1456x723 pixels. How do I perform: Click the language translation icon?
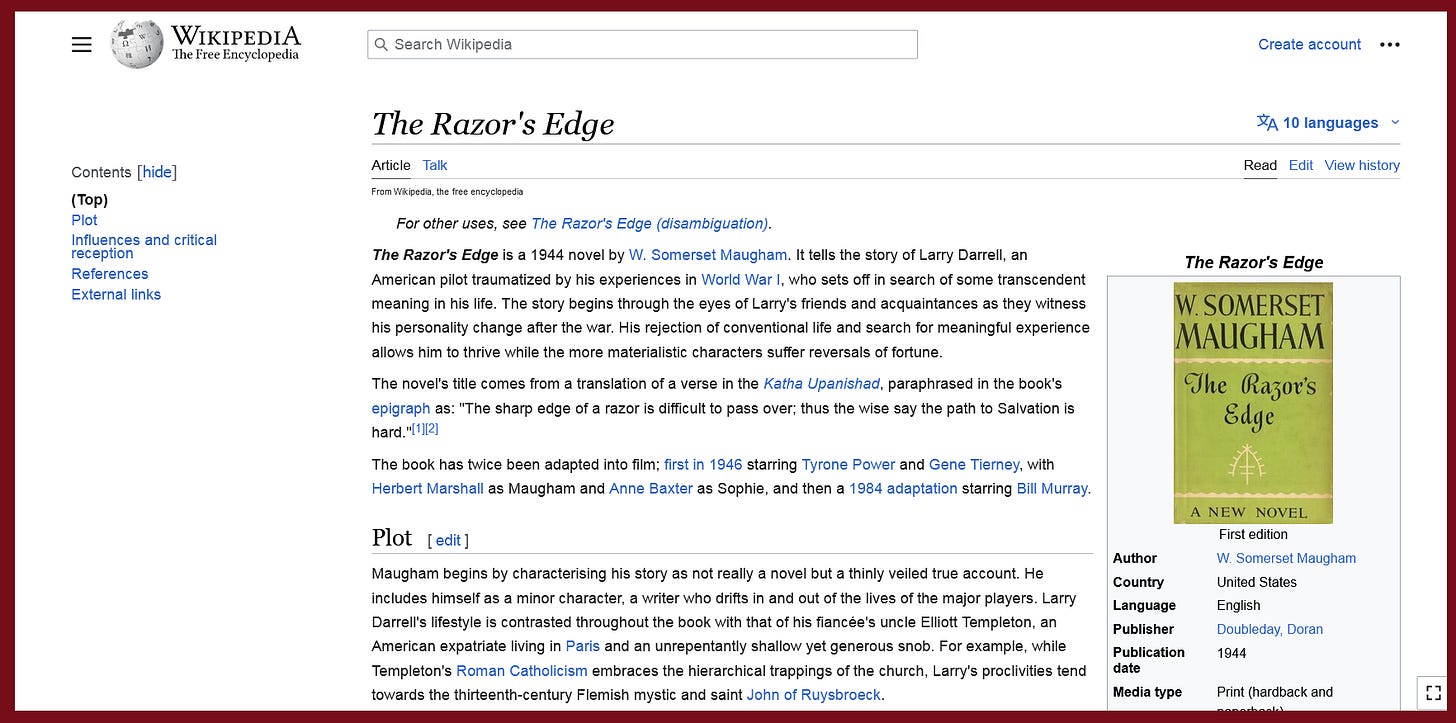coord(1267,122)
